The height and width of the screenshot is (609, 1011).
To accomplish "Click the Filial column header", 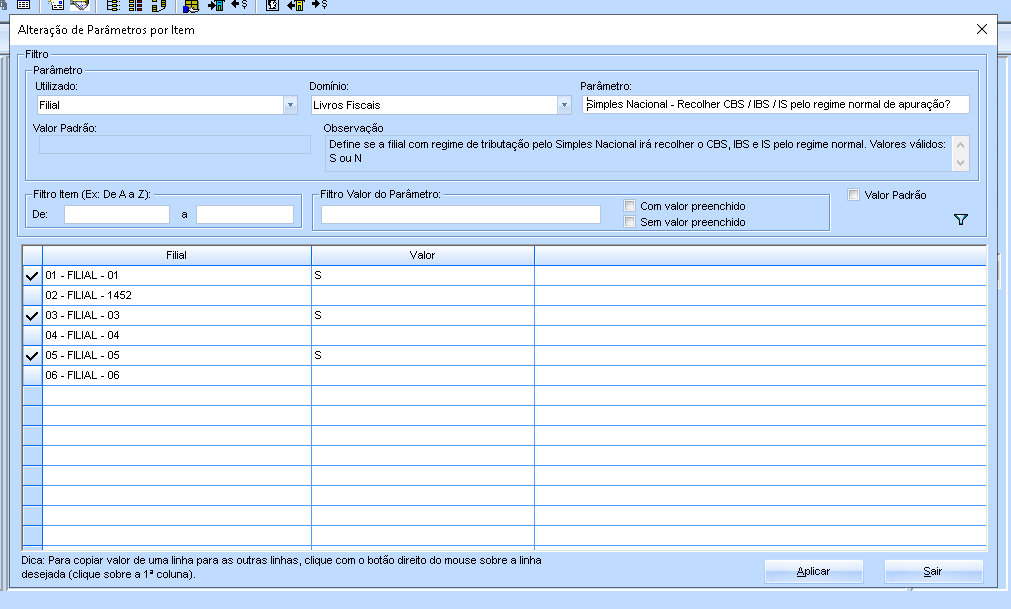I will [x=176, y=255].
